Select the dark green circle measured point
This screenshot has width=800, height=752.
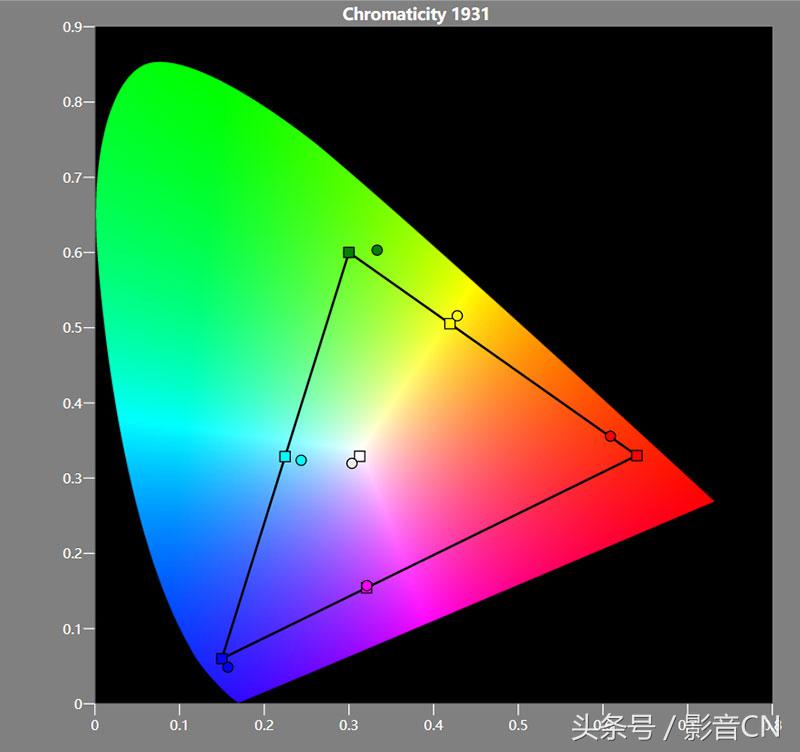tap(377, 250)
